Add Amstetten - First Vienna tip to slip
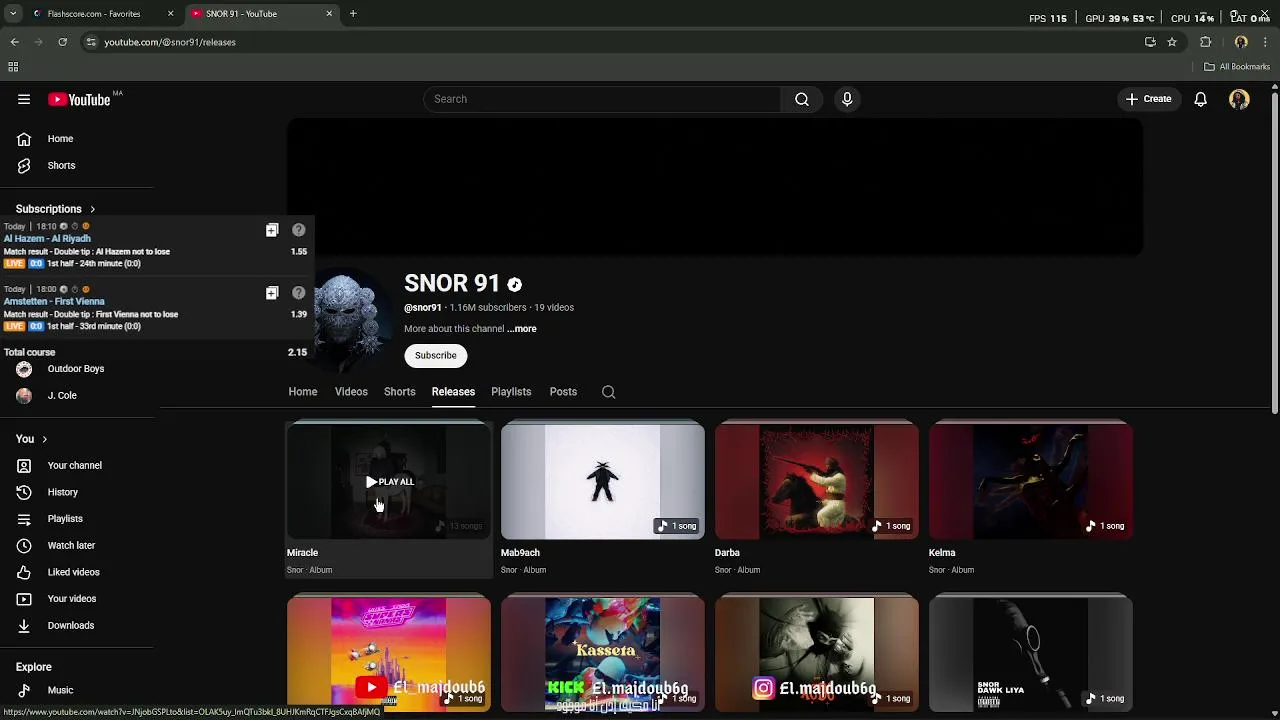 click(272, 293)
